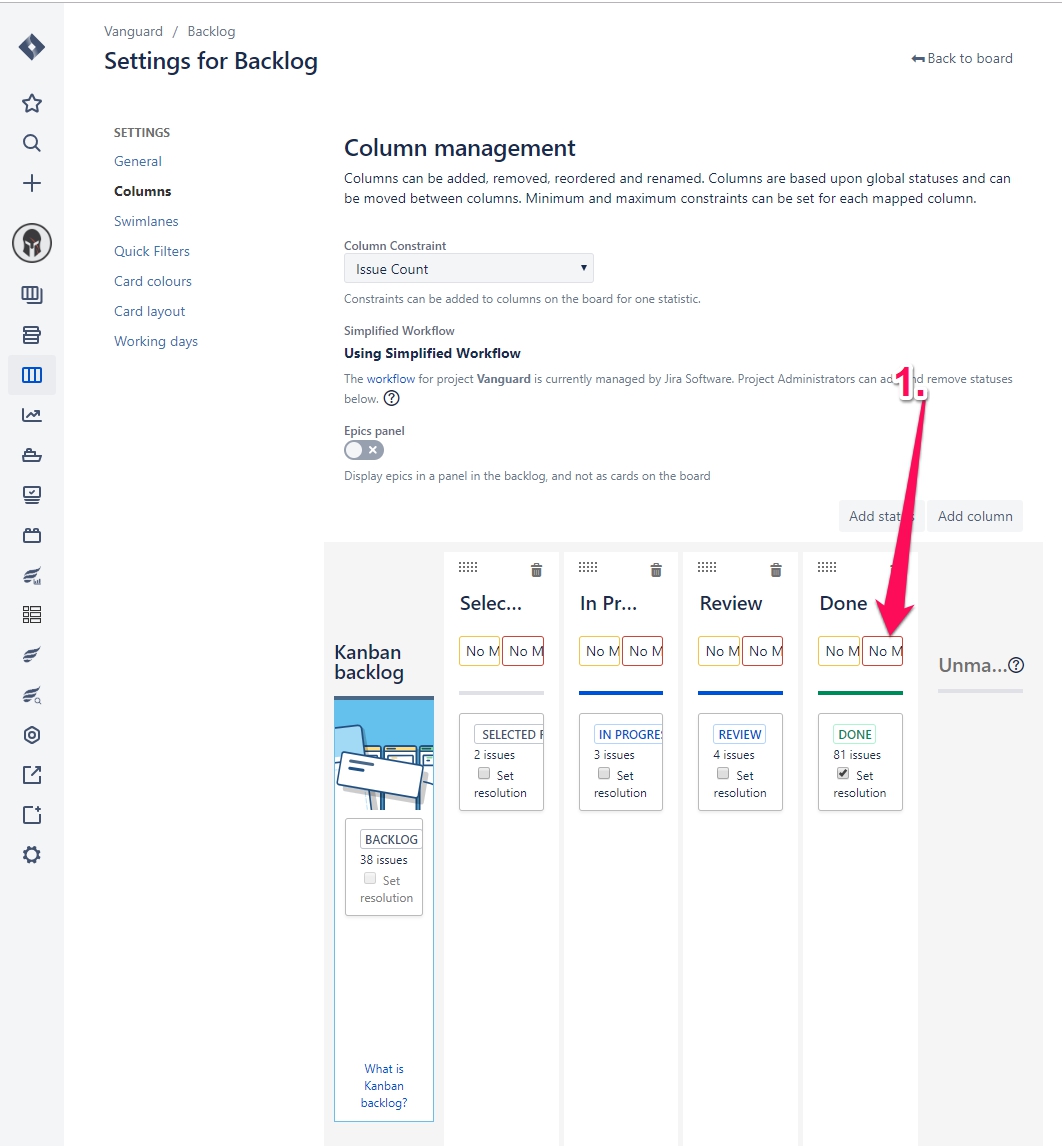Open project settings gear icon
The image size is (1062, 1146).
(x=31, y=854)
